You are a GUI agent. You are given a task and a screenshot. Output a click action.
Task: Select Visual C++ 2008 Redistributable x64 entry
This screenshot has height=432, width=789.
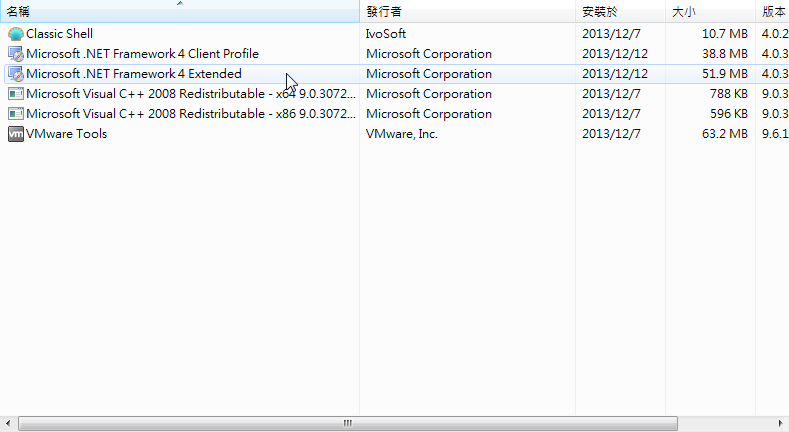191,94
